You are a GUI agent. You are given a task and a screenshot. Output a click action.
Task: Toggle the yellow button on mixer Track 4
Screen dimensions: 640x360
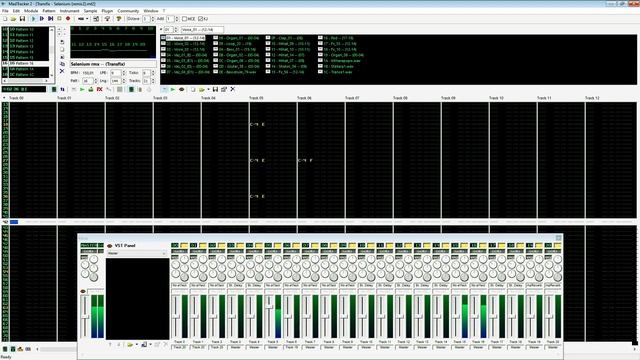tap(259, 245)
